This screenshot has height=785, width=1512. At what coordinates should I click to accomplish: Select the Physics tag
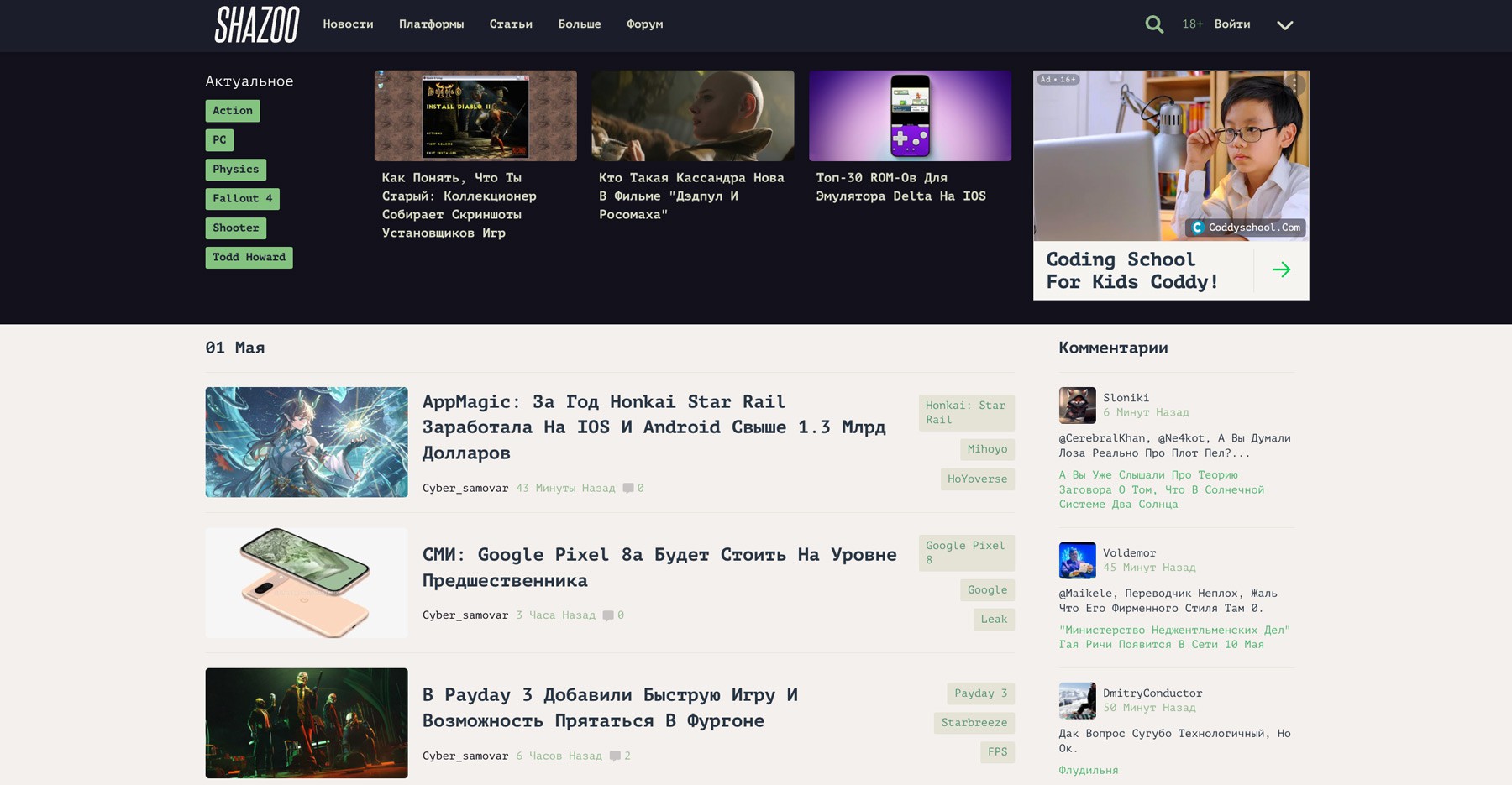236,170
